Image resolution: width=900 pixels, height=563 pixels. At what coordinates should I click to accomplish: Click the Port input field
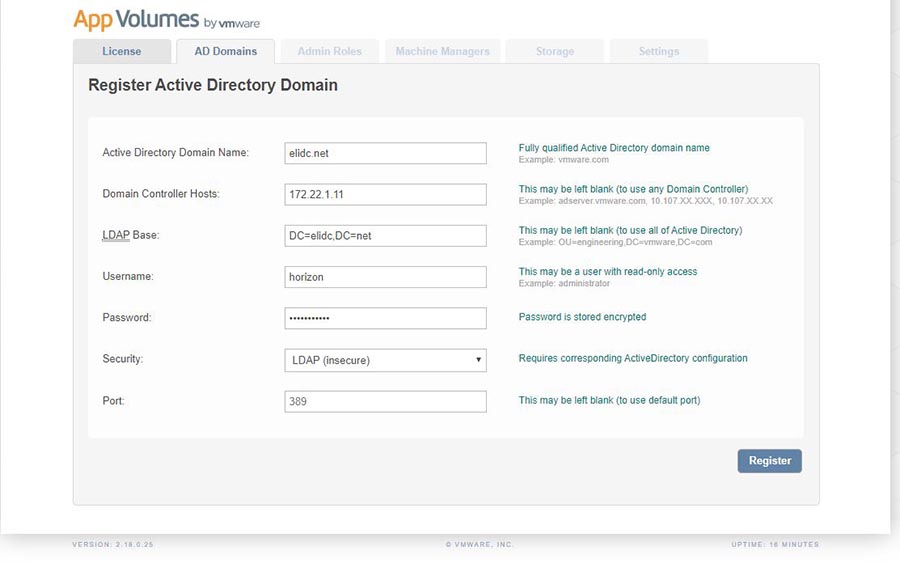385,401
